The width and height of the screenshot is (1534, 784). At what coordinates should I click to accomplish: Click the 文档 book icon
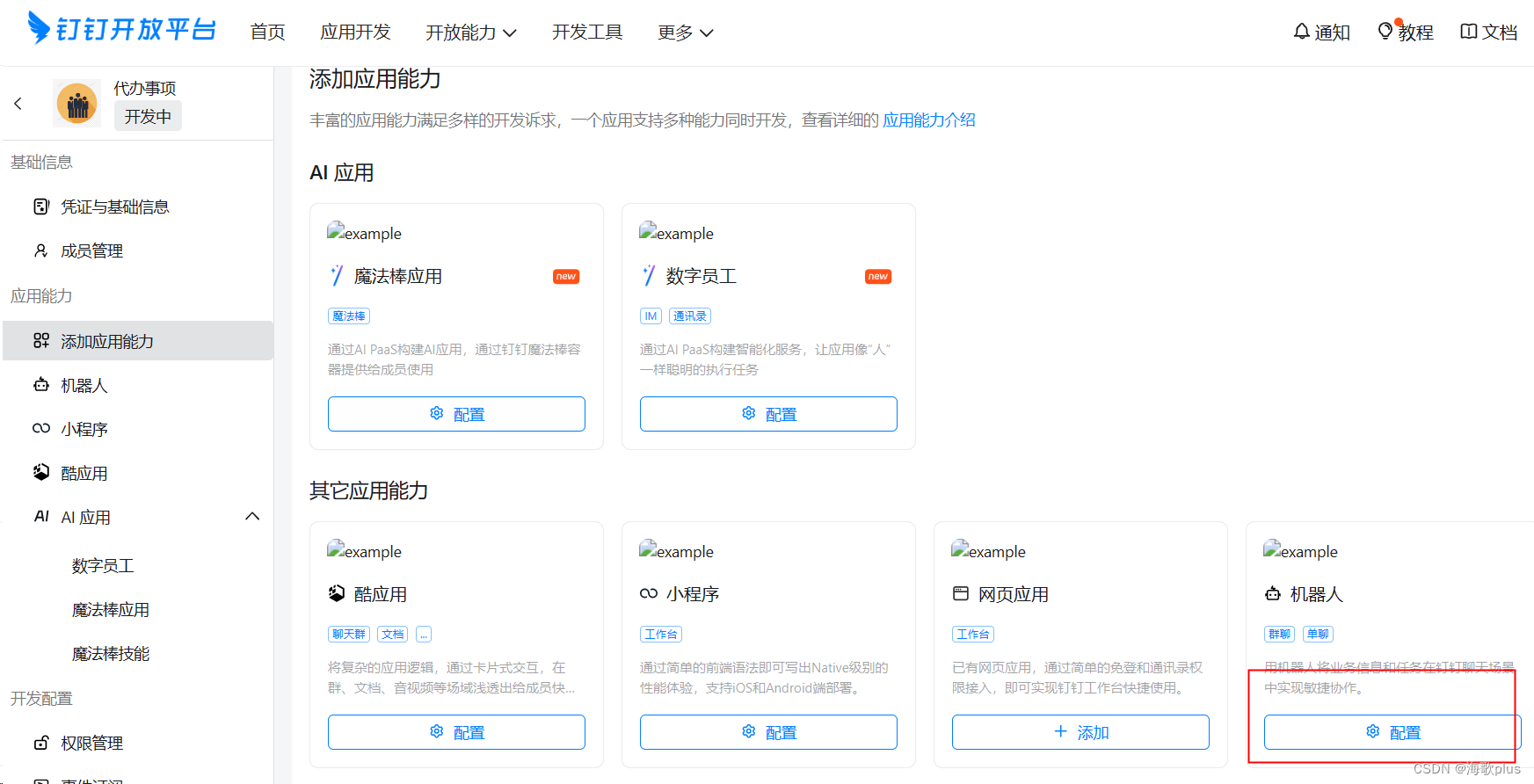point(1468,32)
